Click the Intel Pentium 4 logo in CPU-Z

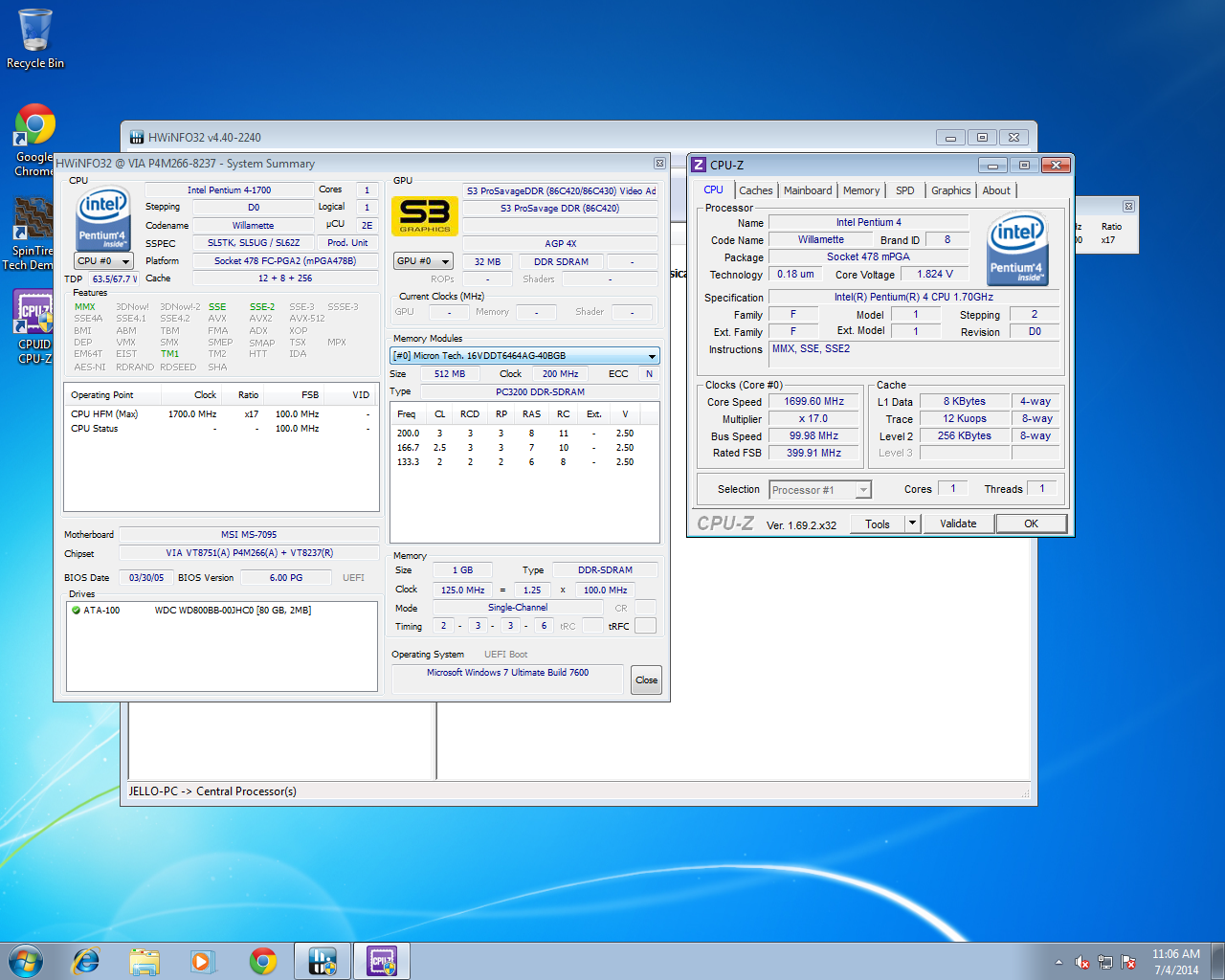(1017, 249)
